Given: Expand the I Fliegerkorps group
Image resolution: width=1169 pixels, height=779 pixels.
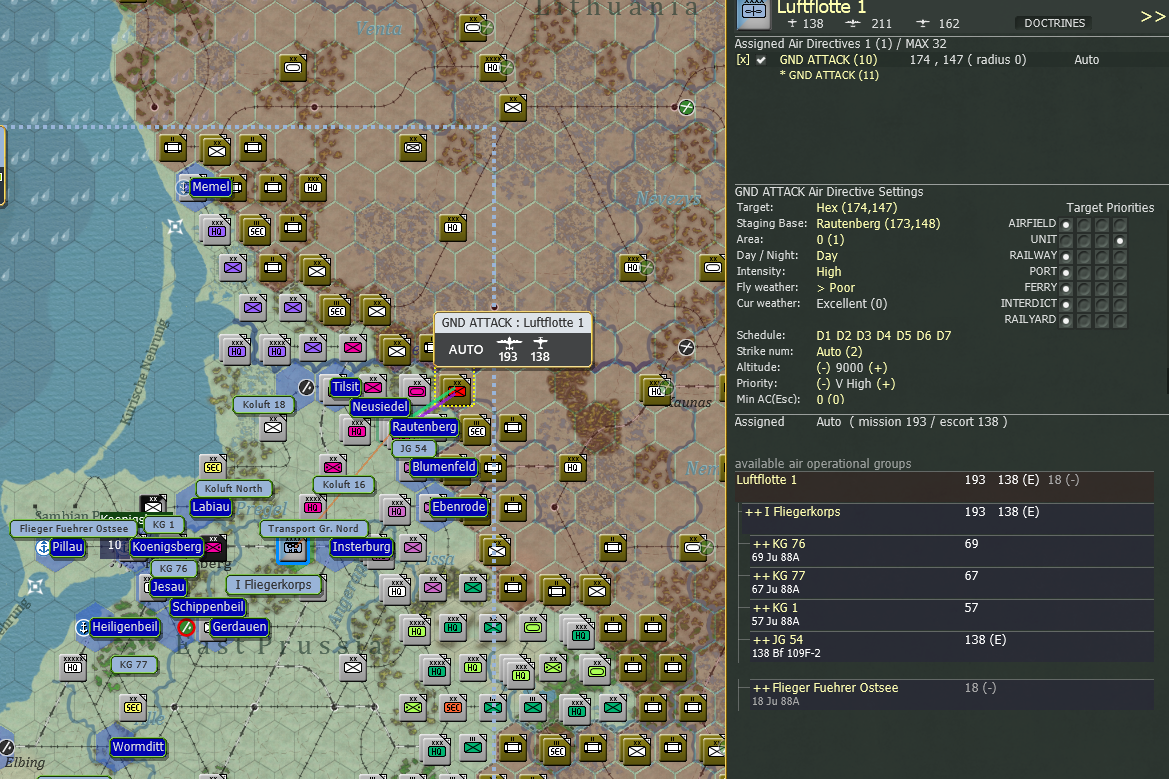Looking at the screenshot, I should tap(753, 512).
